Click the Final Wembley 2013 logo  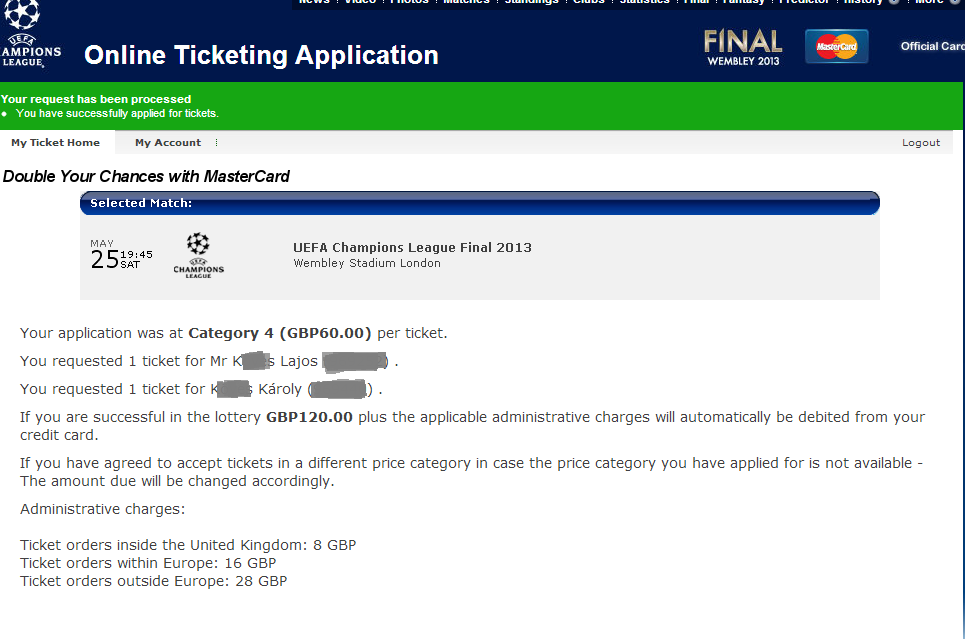(x=743, y=46)
